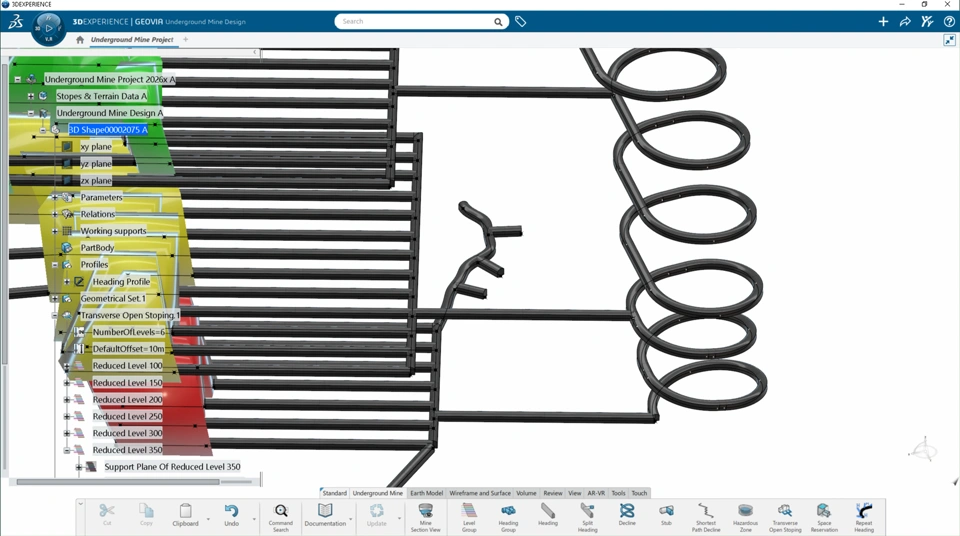
Task: Expand Reduced Level 200 node
Action: click(67, 399)
